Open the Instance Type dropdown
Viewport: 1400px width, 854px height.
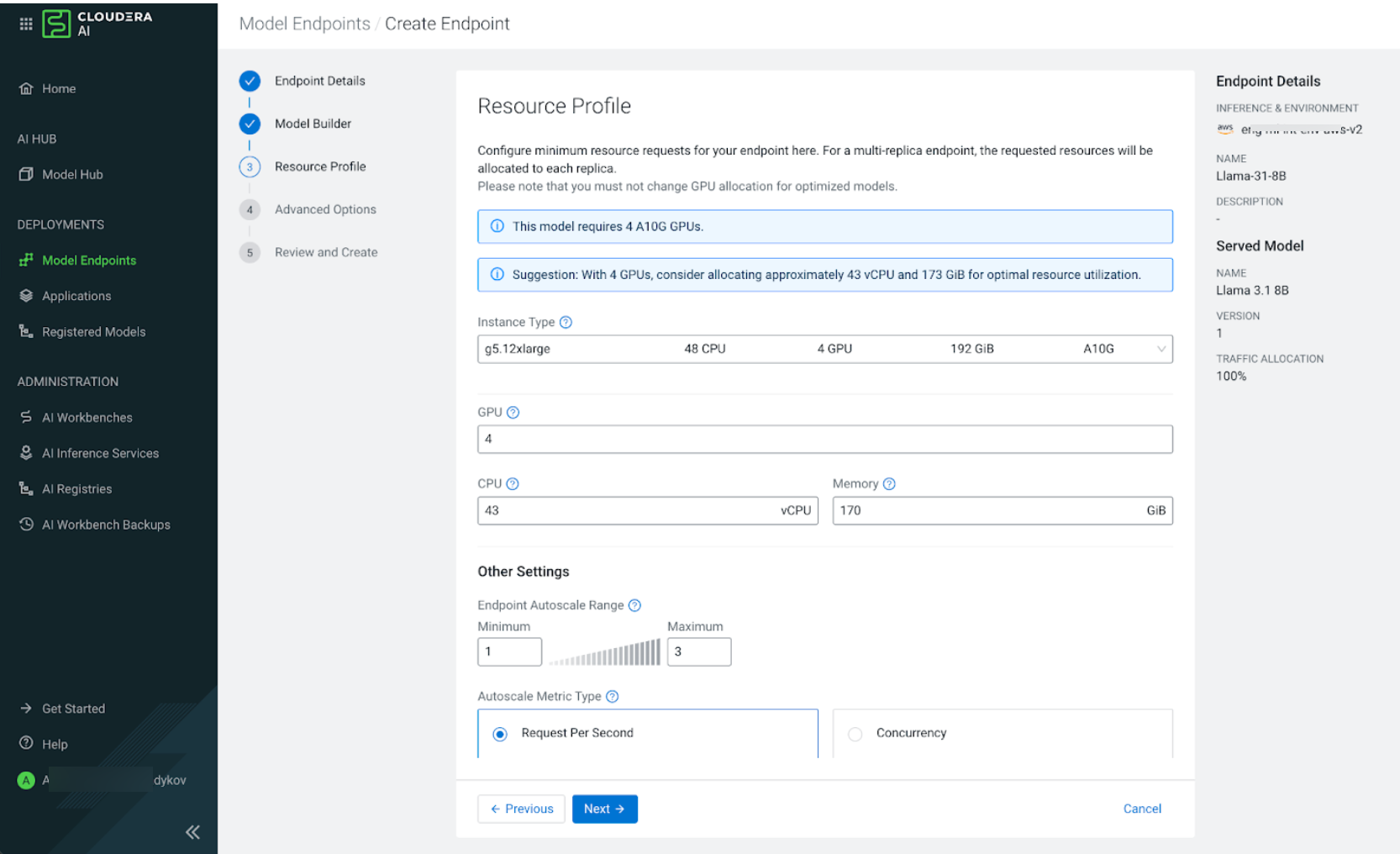click(824, 349)
